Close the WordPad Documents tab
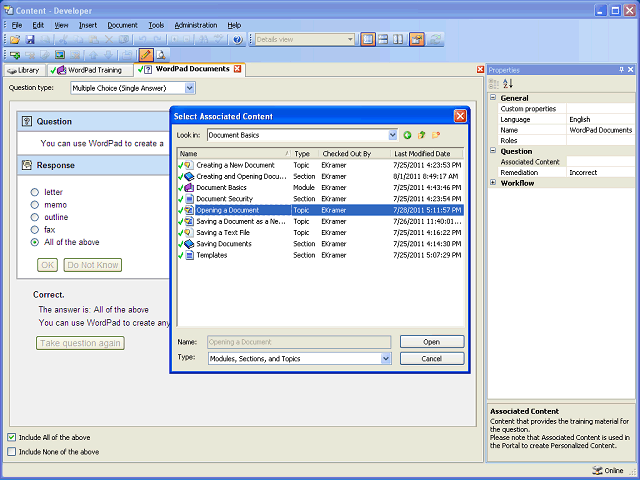This screenshot has height=480, width=640. point(237,69)
